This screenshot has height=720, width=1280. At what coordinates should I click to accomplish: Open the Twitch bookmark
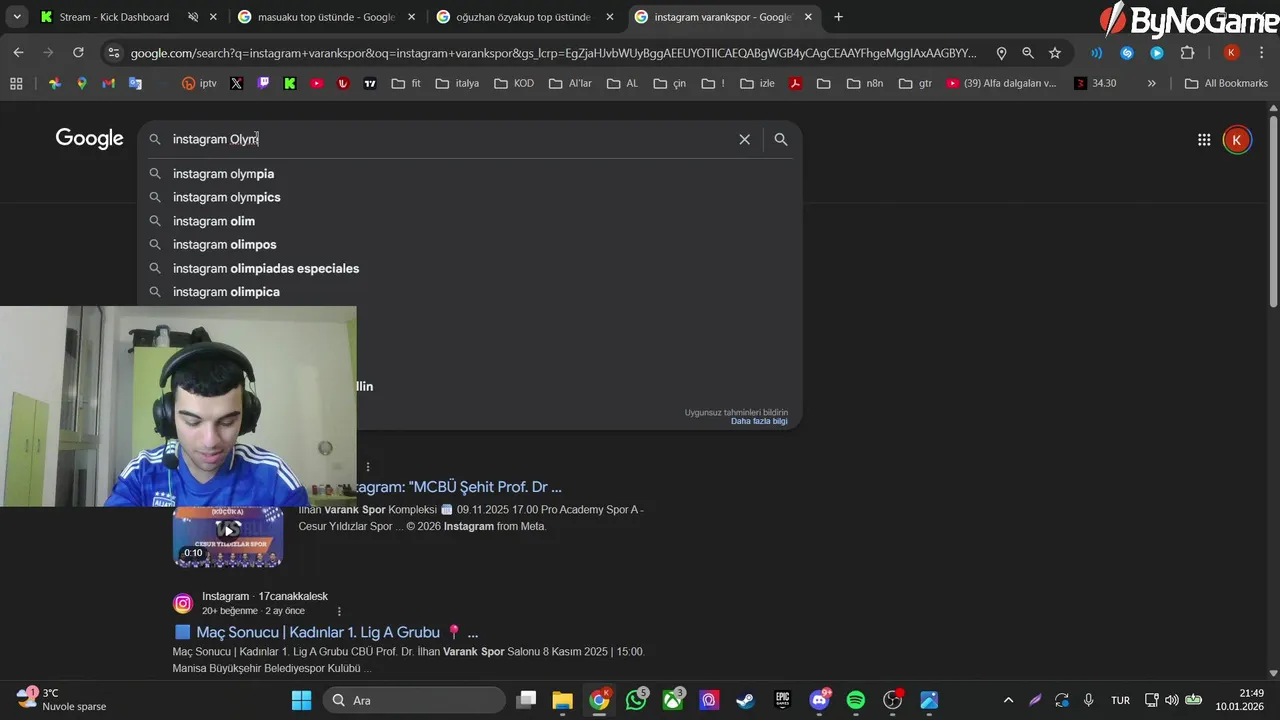pos(263,83)
